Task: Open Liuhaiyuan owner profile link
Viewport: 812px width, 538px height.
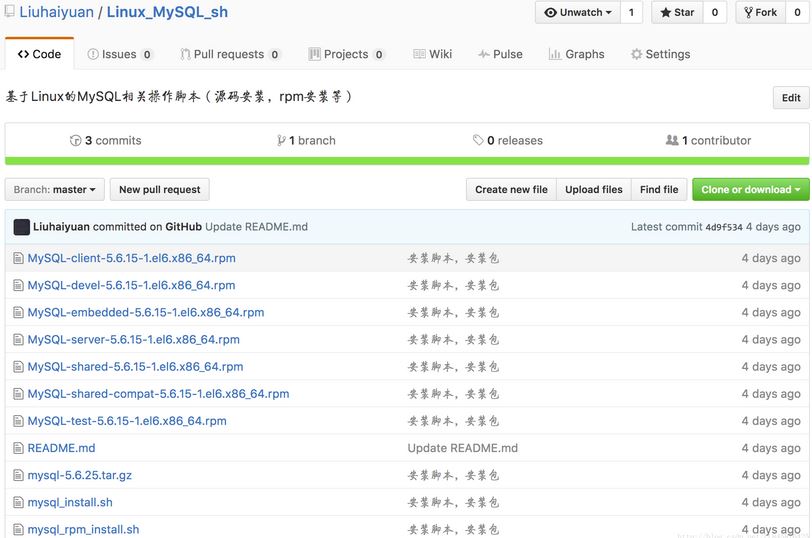Action: pyautogui.click(x=56, y=12)
